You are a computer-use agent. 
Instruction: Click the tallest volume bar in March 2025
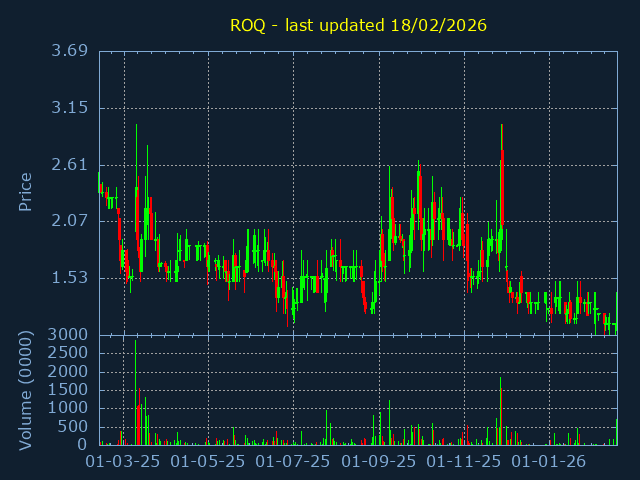(136, 392)
